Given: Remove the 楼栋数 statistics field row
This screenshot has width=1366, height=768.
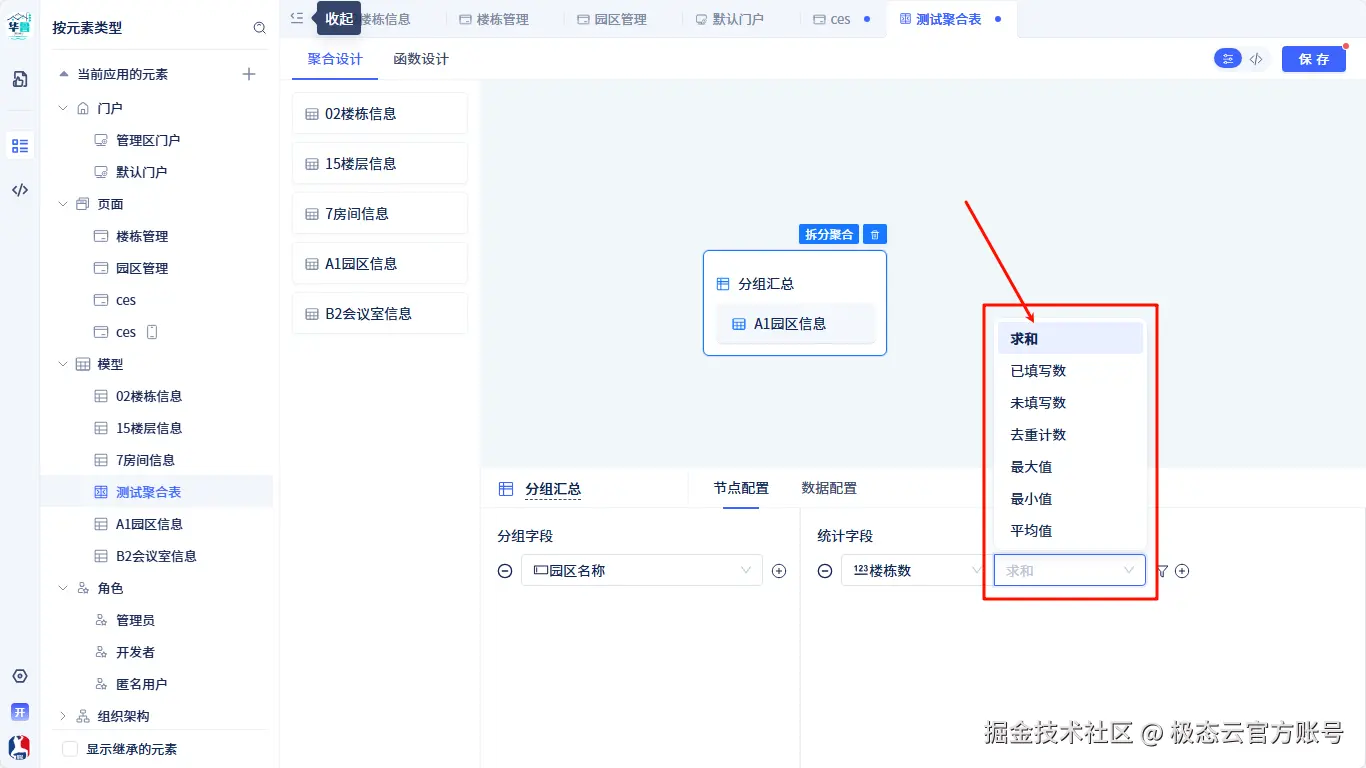Looking at the screenshot, I should [x=825, y=571].
